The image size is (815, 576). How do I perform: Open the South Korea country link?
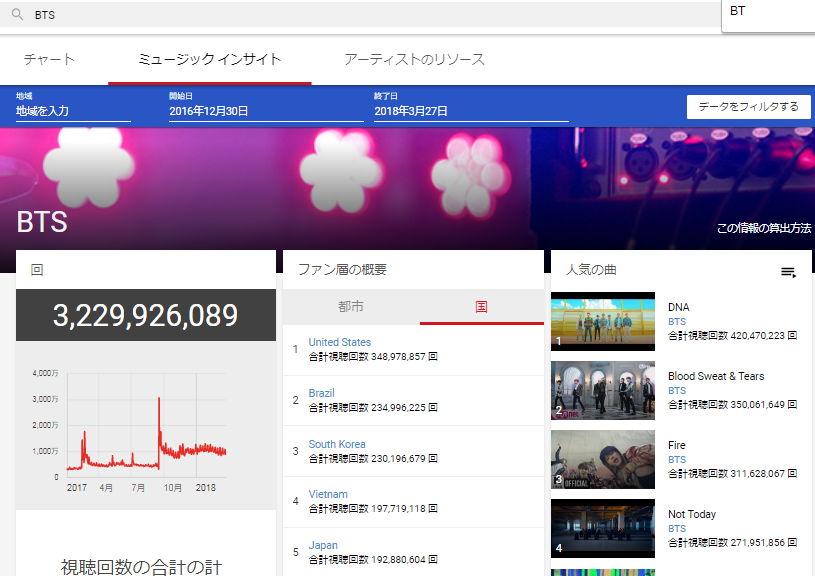pos(337,444)
